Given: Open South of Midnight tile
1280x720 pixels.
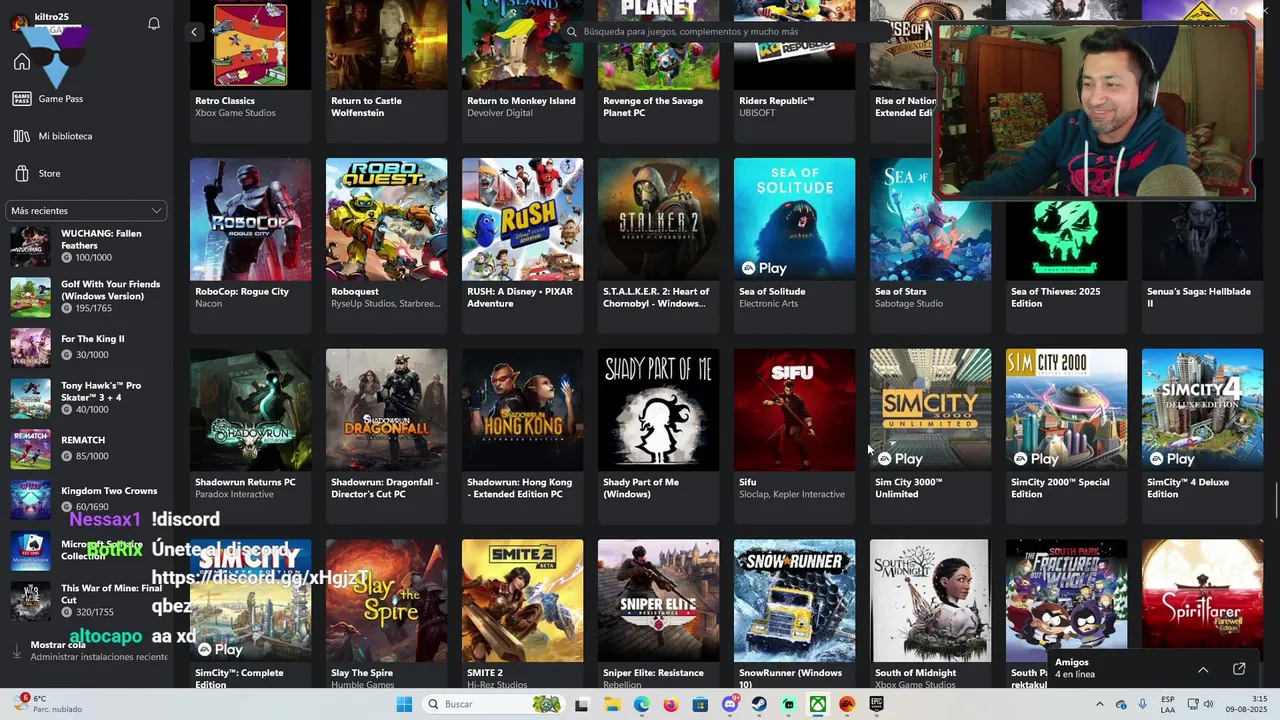Looking at the screenshot, I should click(931, 614).
